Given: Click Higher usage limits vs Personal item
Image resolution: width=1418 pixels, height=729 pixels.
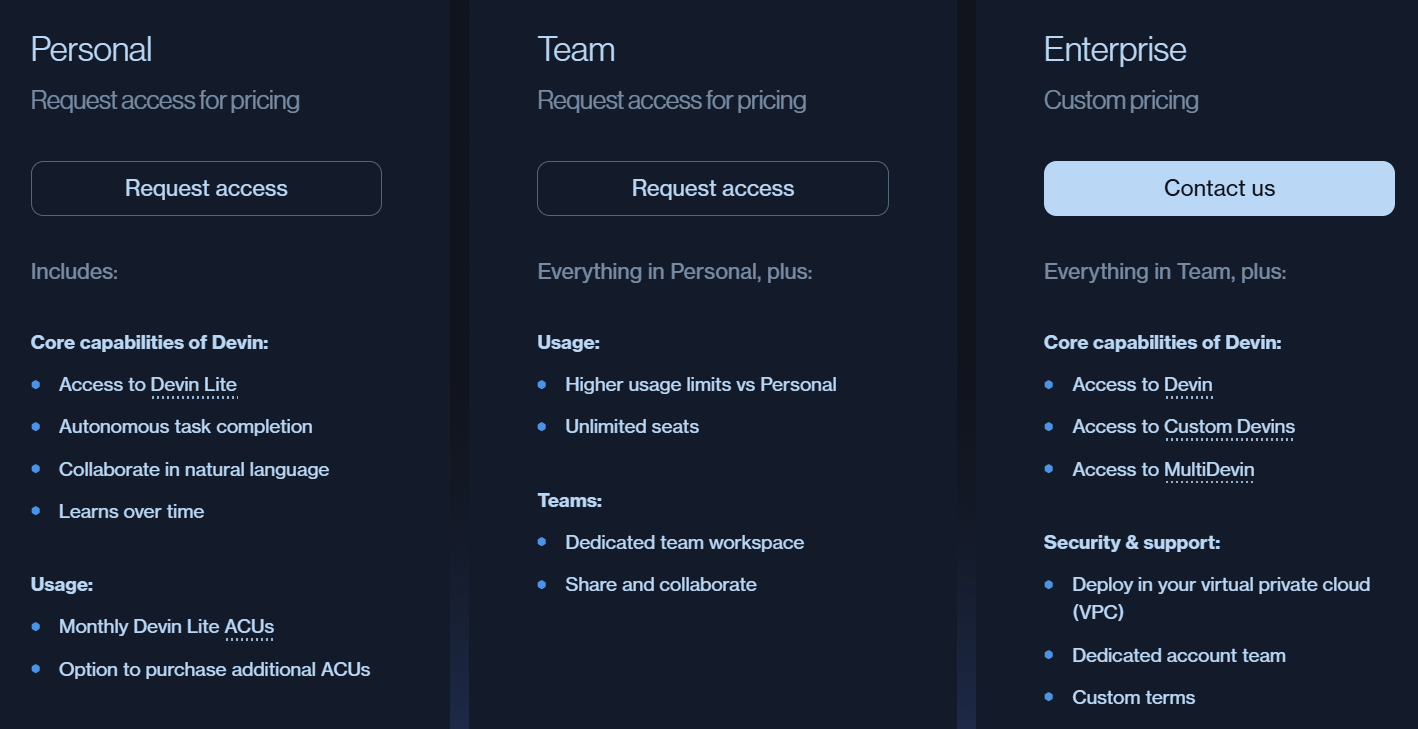Looking at the screenshot, I should [700, 385].
